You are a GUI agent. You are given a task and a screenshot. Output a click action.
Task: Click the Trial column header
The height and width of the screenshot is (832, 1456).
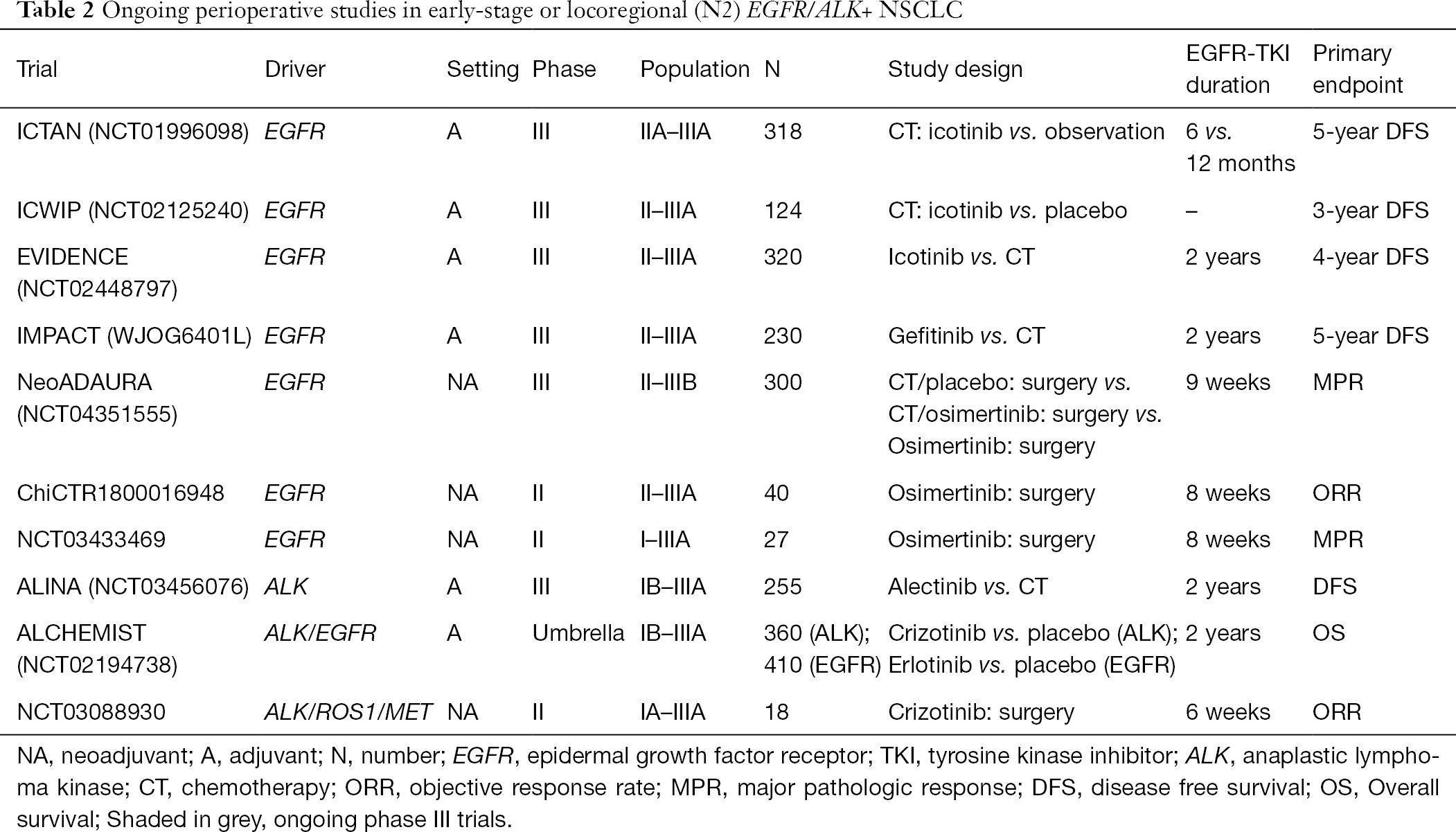37,69
